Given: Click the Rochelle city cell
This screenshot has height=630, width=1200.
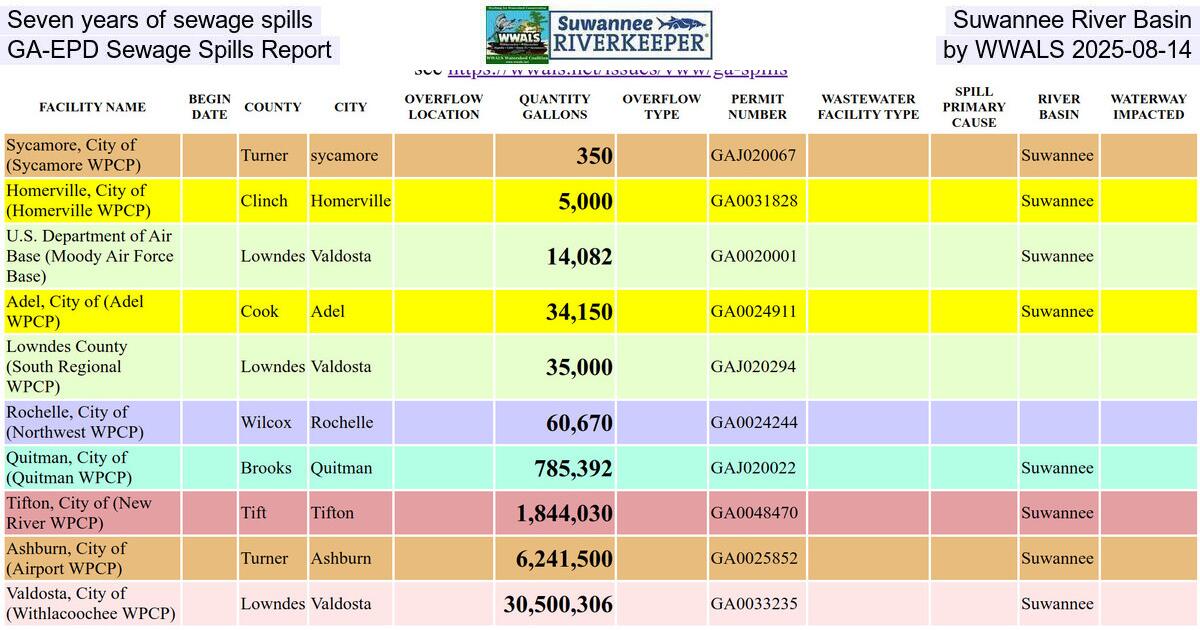Looking at the screenshot, I should [350, 422].
